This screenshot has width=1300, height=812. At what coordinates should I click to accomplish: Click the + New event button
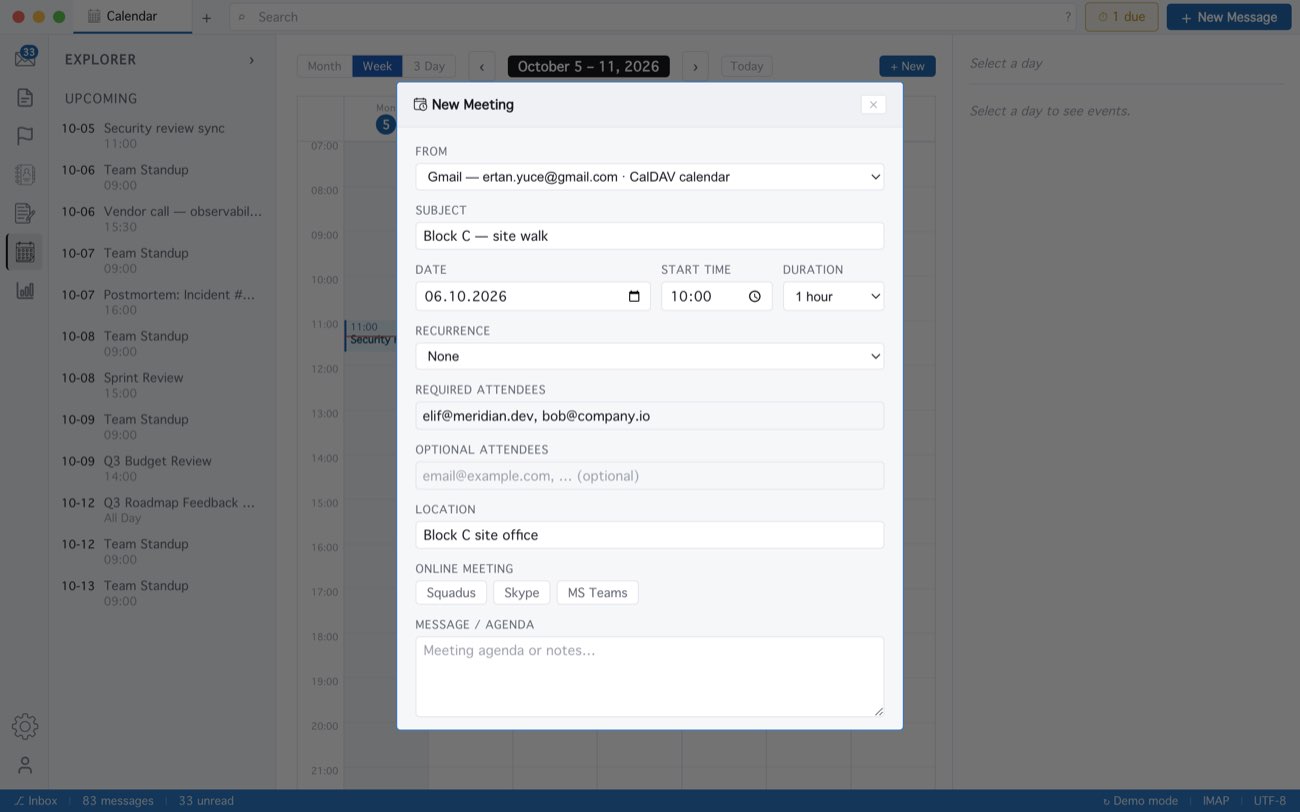907,66
